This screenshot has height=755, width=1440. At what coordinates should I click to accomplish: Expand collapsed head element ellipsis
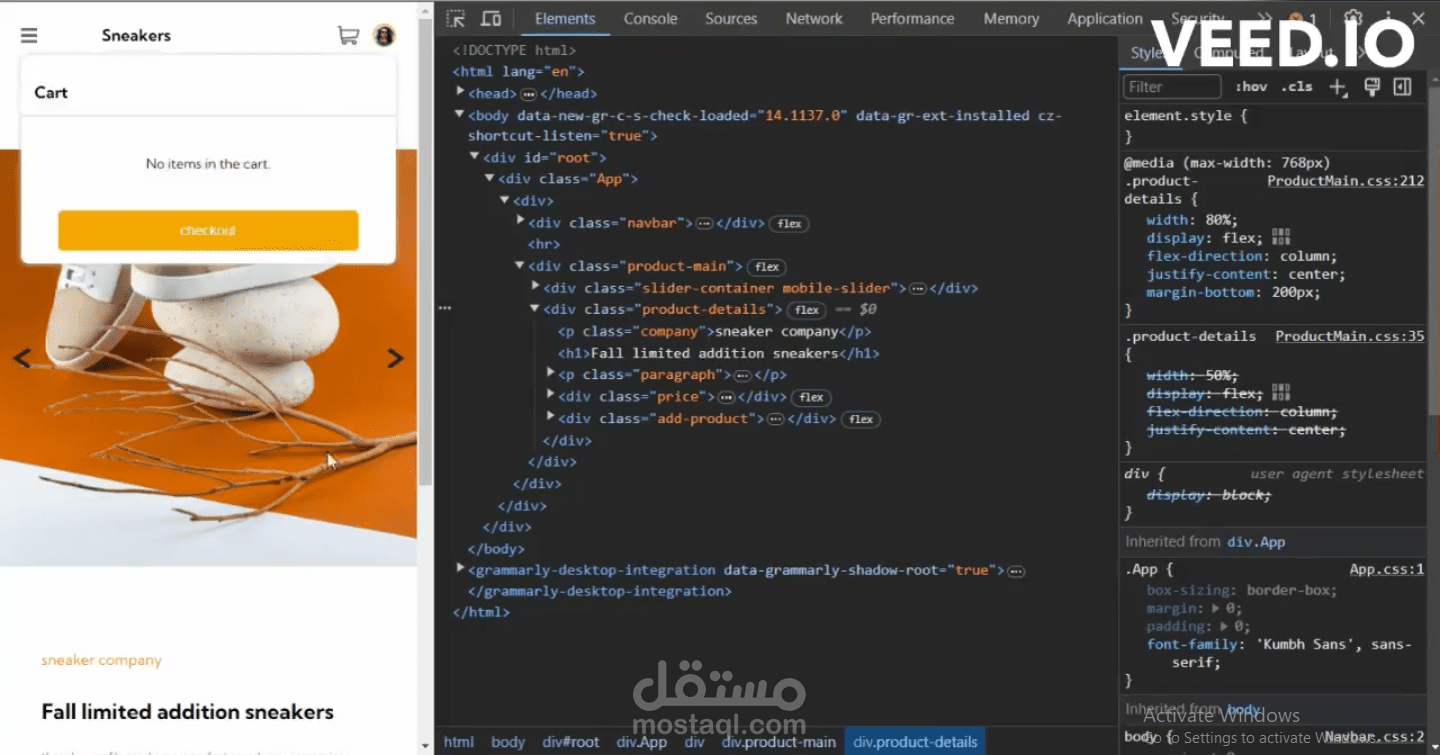528,94
